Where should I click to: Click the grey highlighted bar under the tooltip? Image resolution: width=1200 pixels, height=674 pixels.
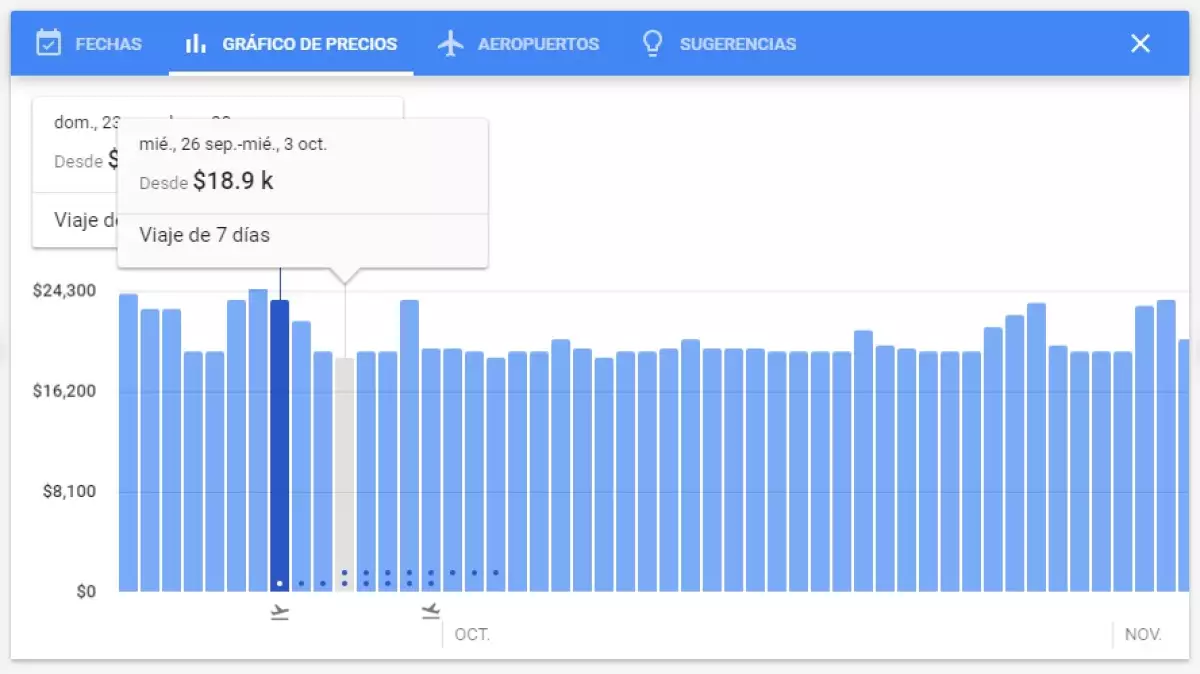344,470
